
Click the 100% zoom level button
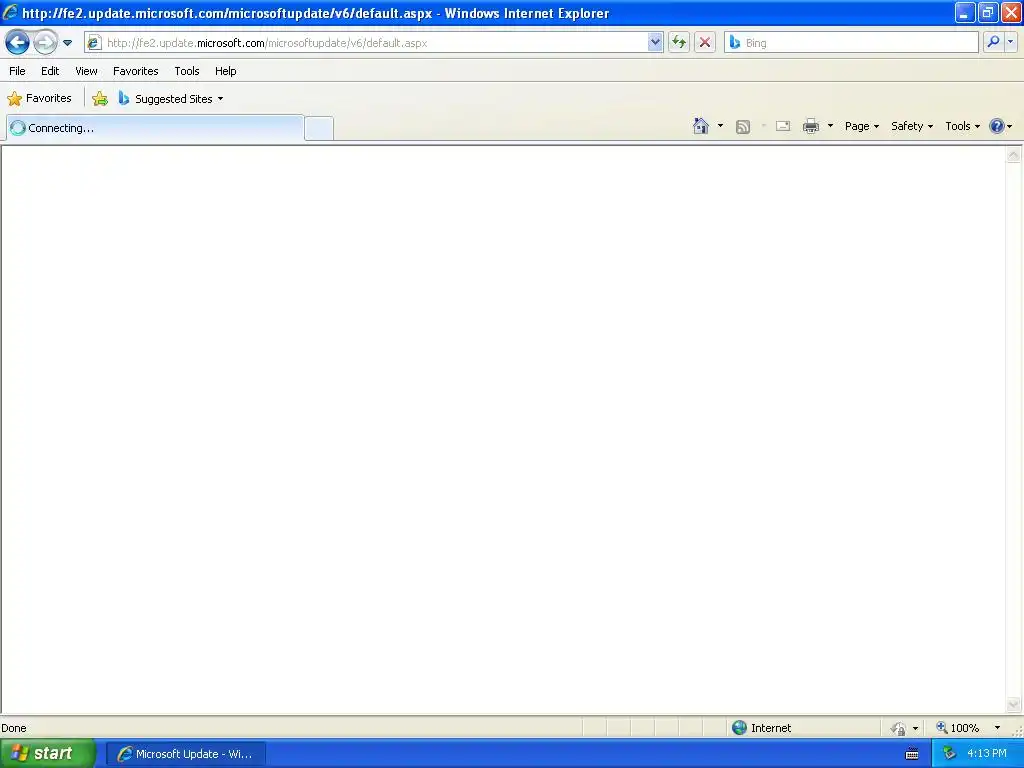[957, 728]
